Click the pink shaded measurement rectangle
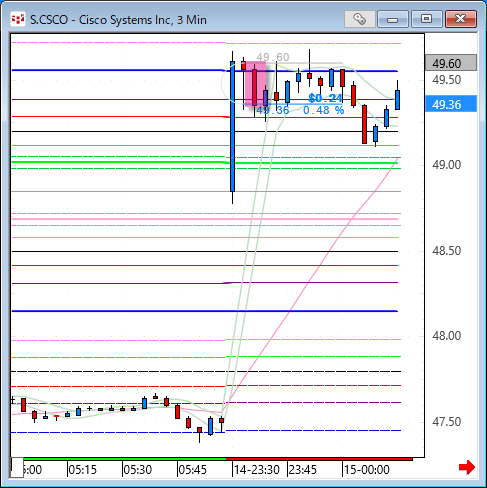 (x=256, y=83)
